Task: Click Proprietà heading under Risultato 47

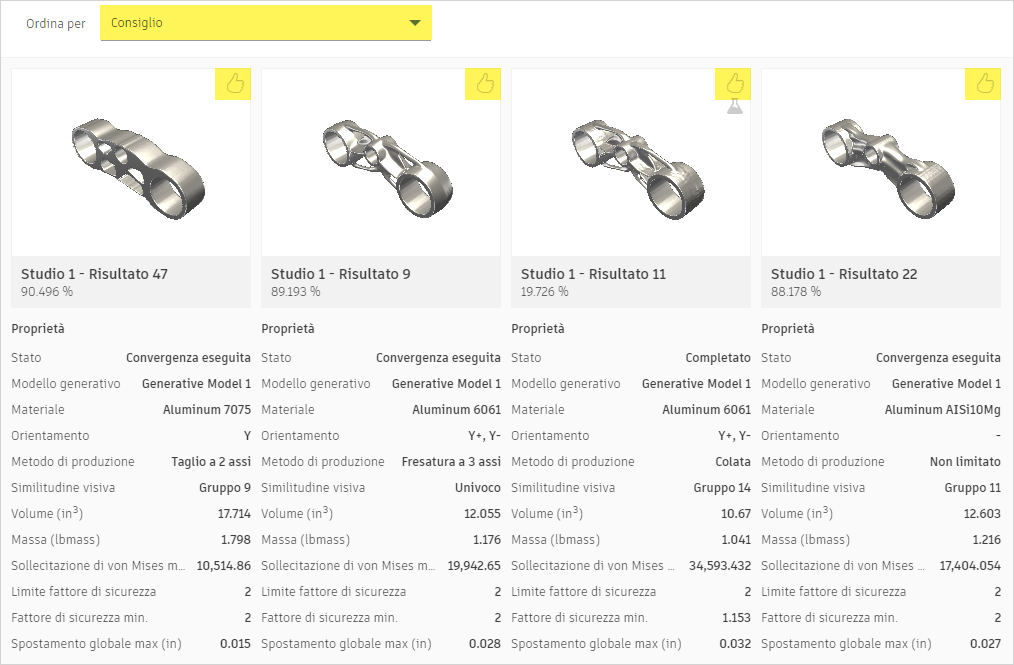Action: click(x=38, y=329)
